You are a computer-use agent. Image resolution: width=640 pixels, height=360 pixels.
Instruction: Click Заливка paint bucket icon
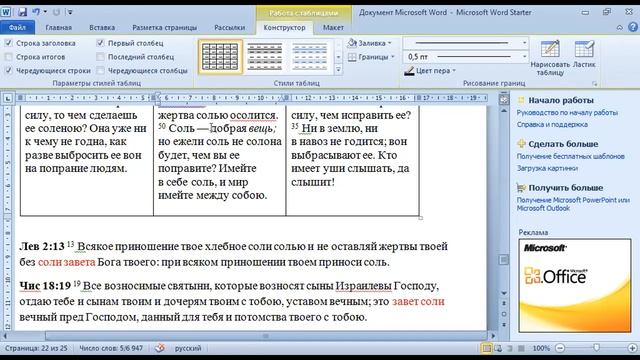[352, 43]
